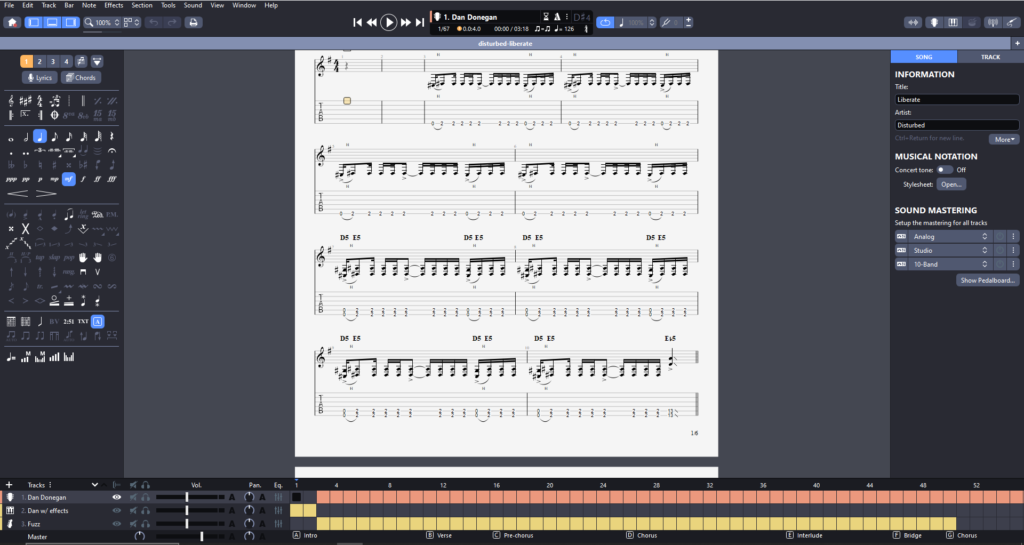Mute the Dan Donegan track

click(133, 497)
